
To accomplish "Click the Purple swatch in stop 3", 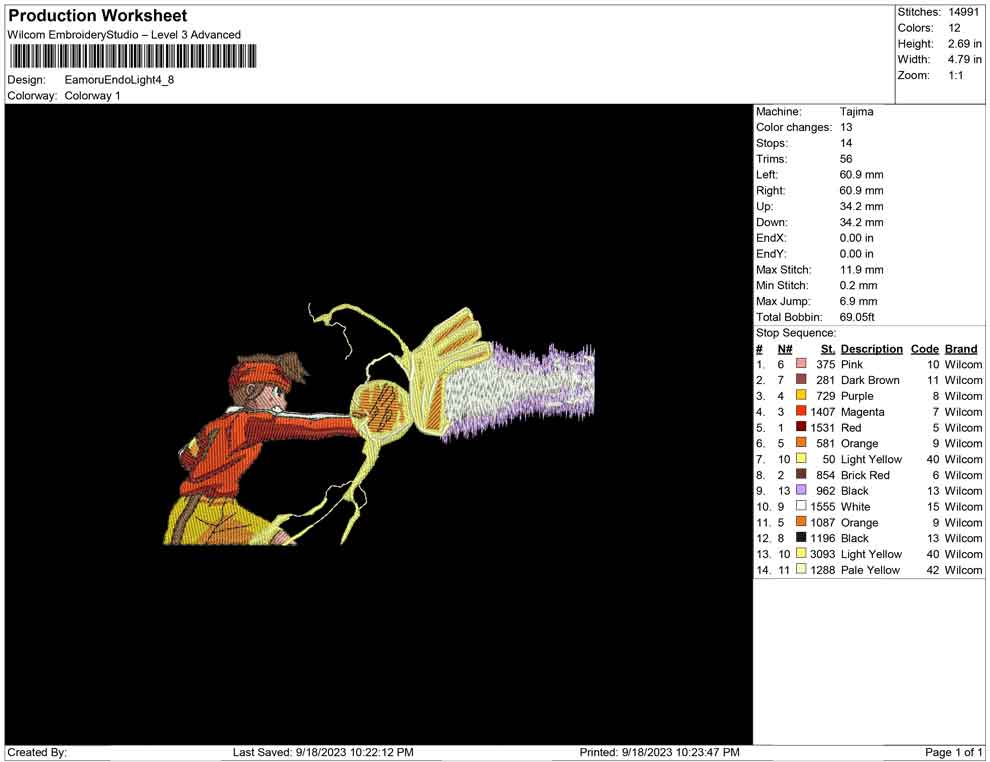I will (801, 396).
